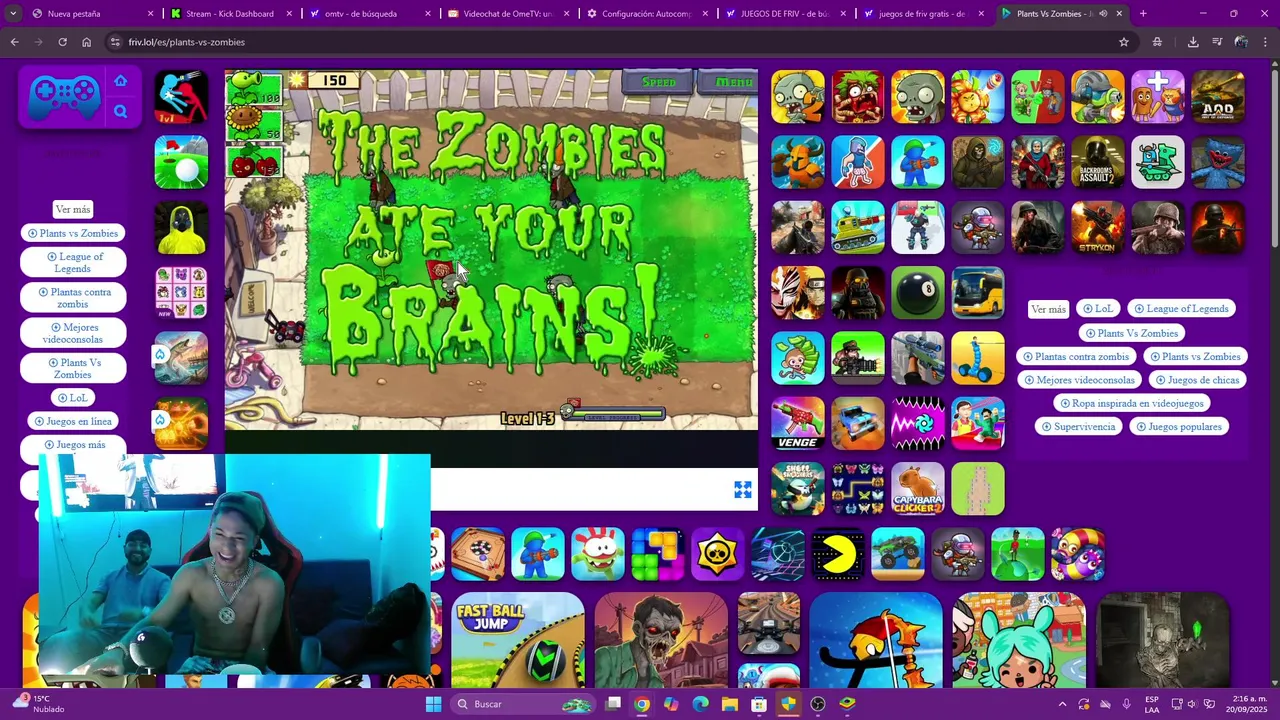Switch to the Stream - Kick Dashboard tab
This screenshot has height=720, width=1280.
(x=230, y=14)
